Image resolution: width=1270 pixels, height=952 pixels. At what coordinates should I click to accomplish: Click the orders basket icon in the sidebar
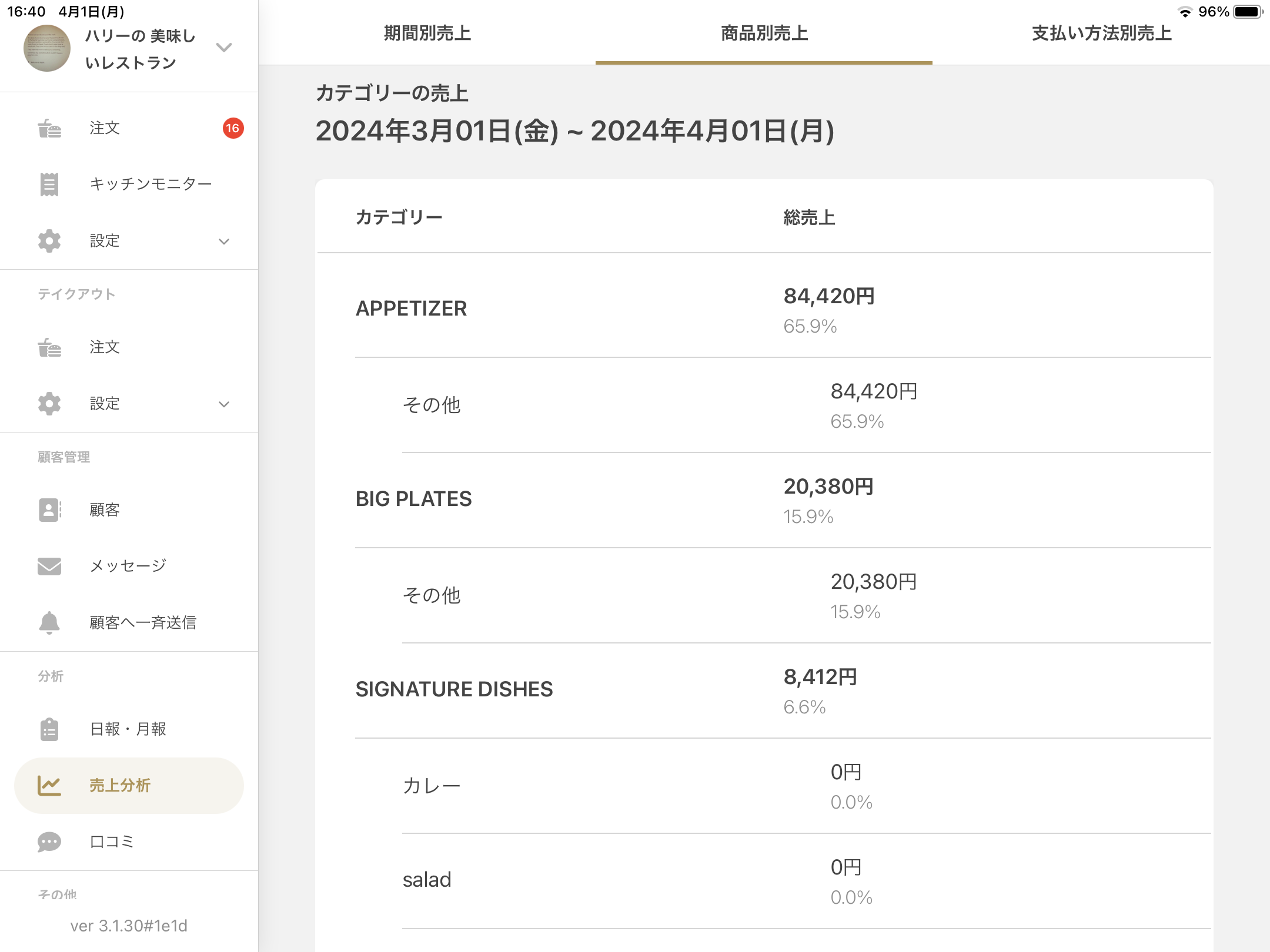(49, 128)
